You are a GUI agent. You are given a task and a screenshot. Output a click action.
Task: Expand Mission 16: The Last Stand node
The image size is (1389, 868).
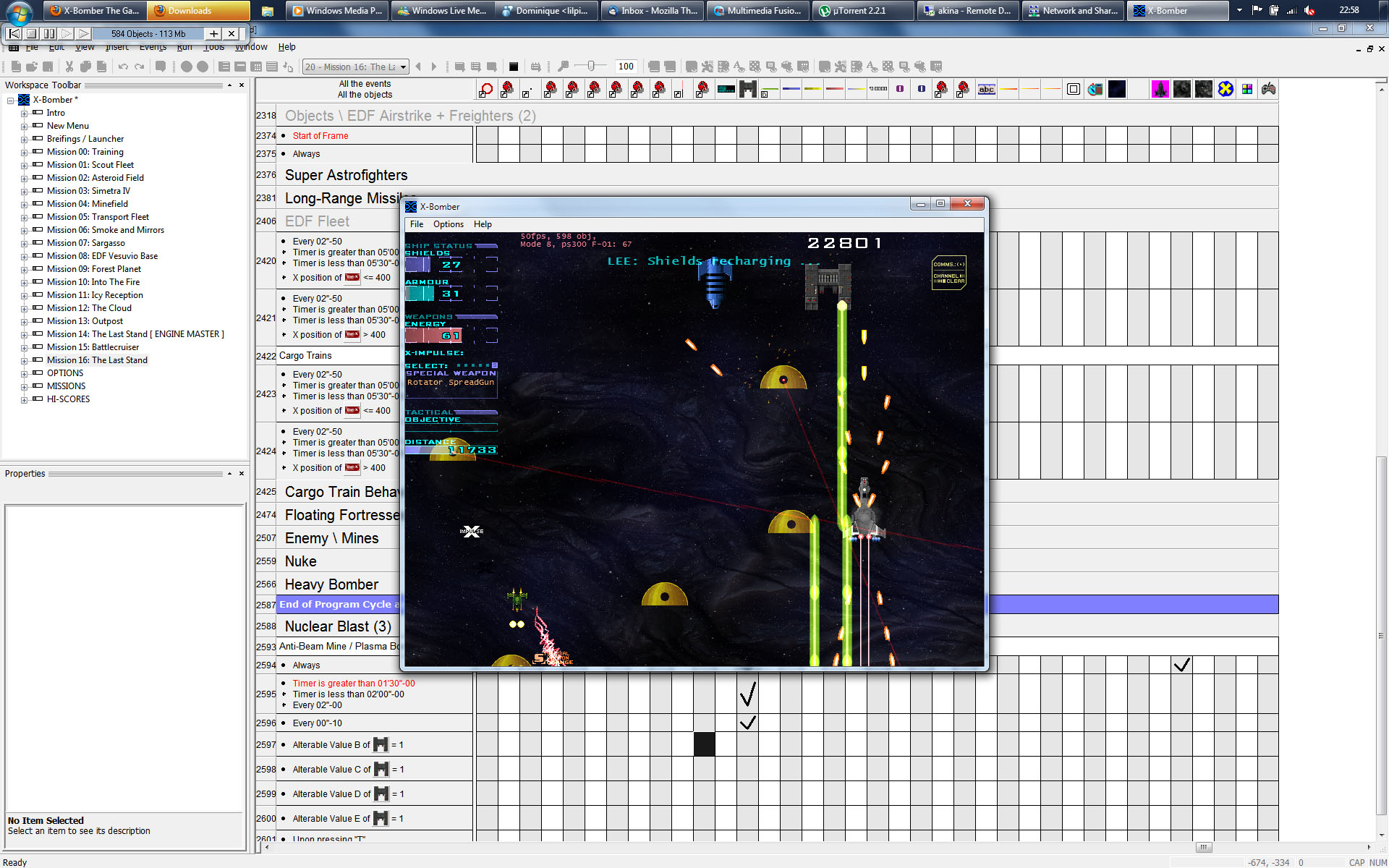[x=24, y=361]
